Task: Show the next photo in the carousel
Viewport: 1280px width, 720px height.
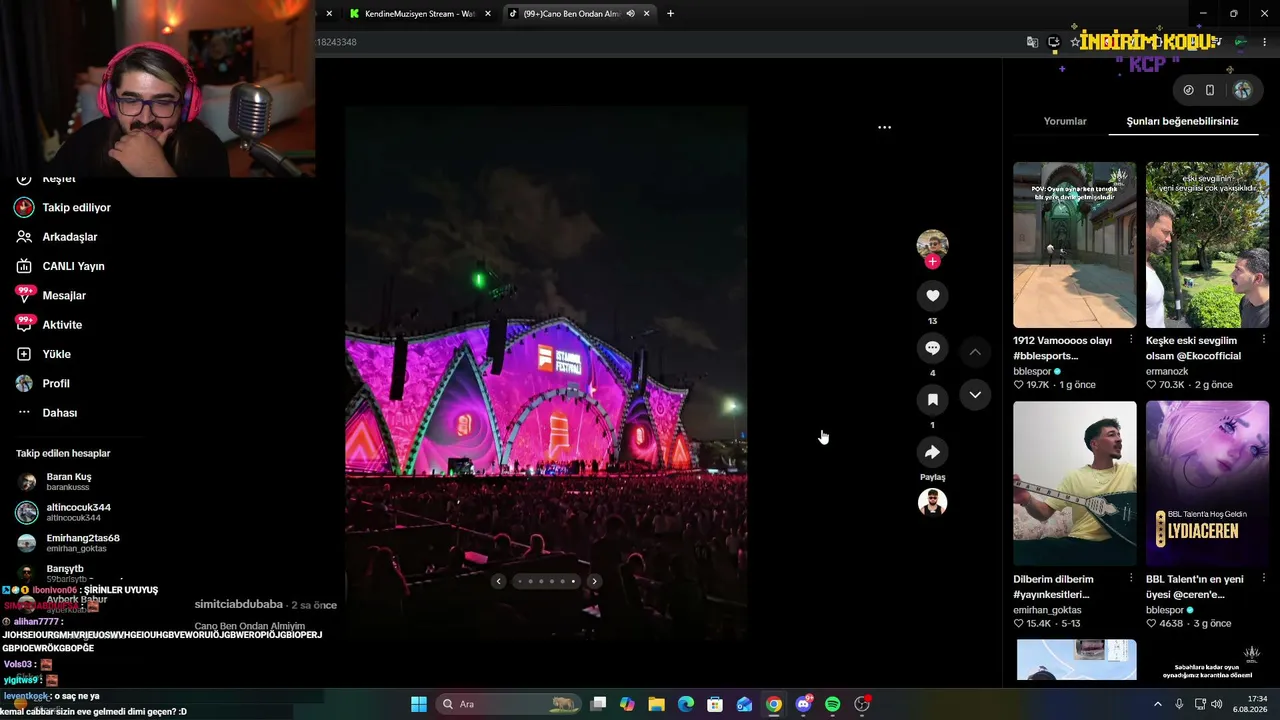Action: (x=594, y=581)
